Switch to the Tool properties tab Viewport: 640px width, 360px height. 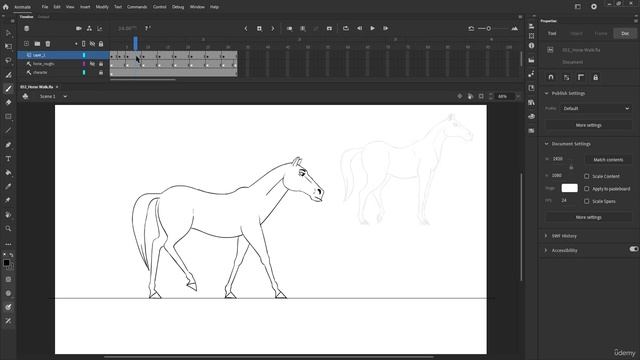click(x=552, y=33)
